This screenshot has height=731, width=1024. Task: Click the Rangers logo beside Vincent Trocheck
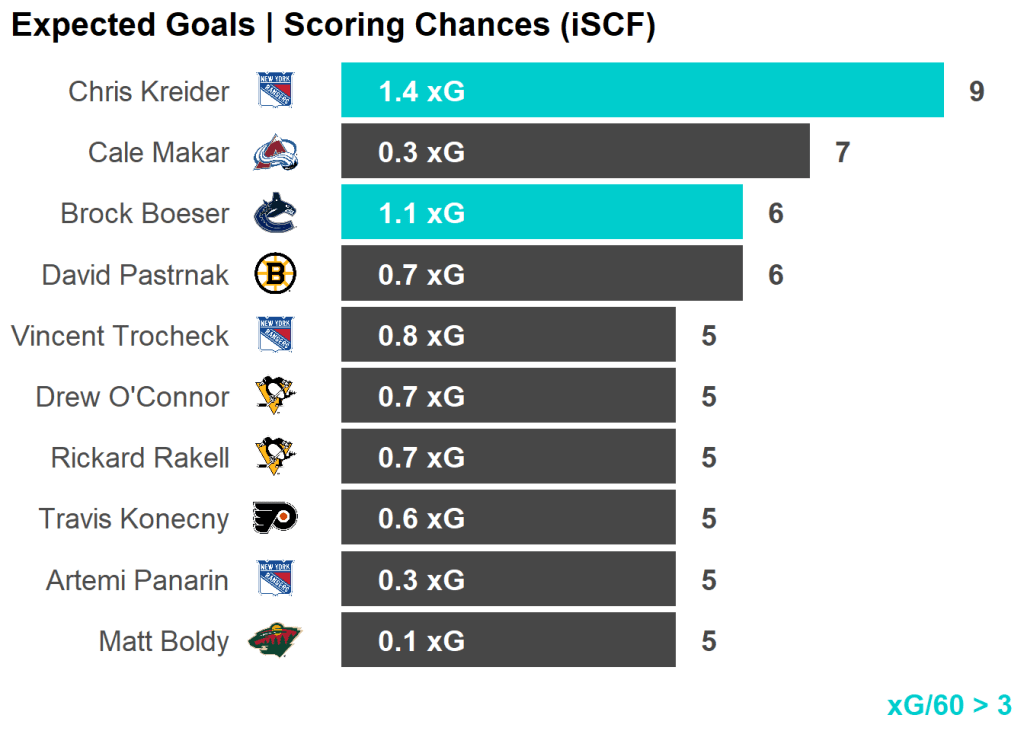[x=275, y=335]
